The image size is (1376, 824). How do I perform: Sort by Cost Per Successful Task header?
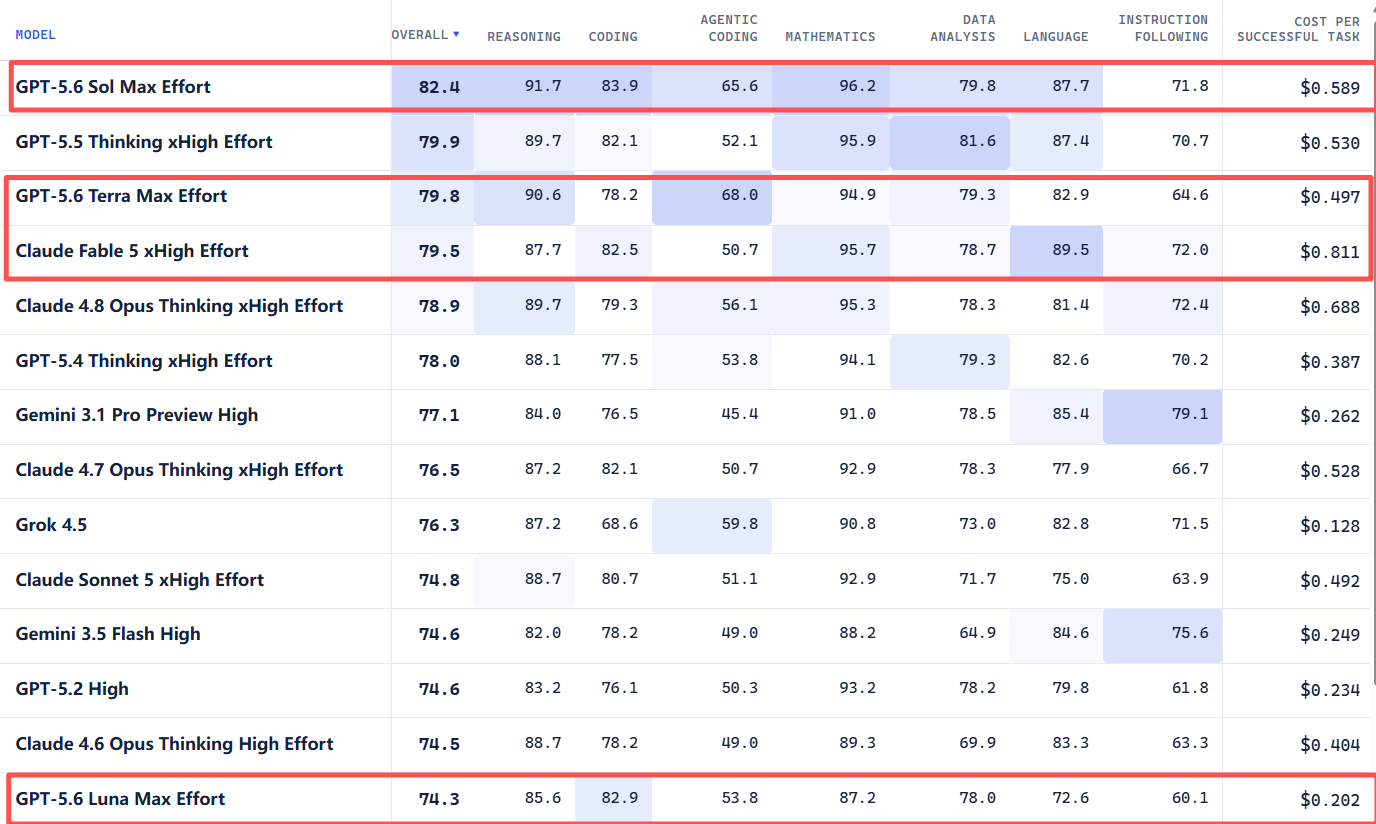click(x=1298, y=28)
